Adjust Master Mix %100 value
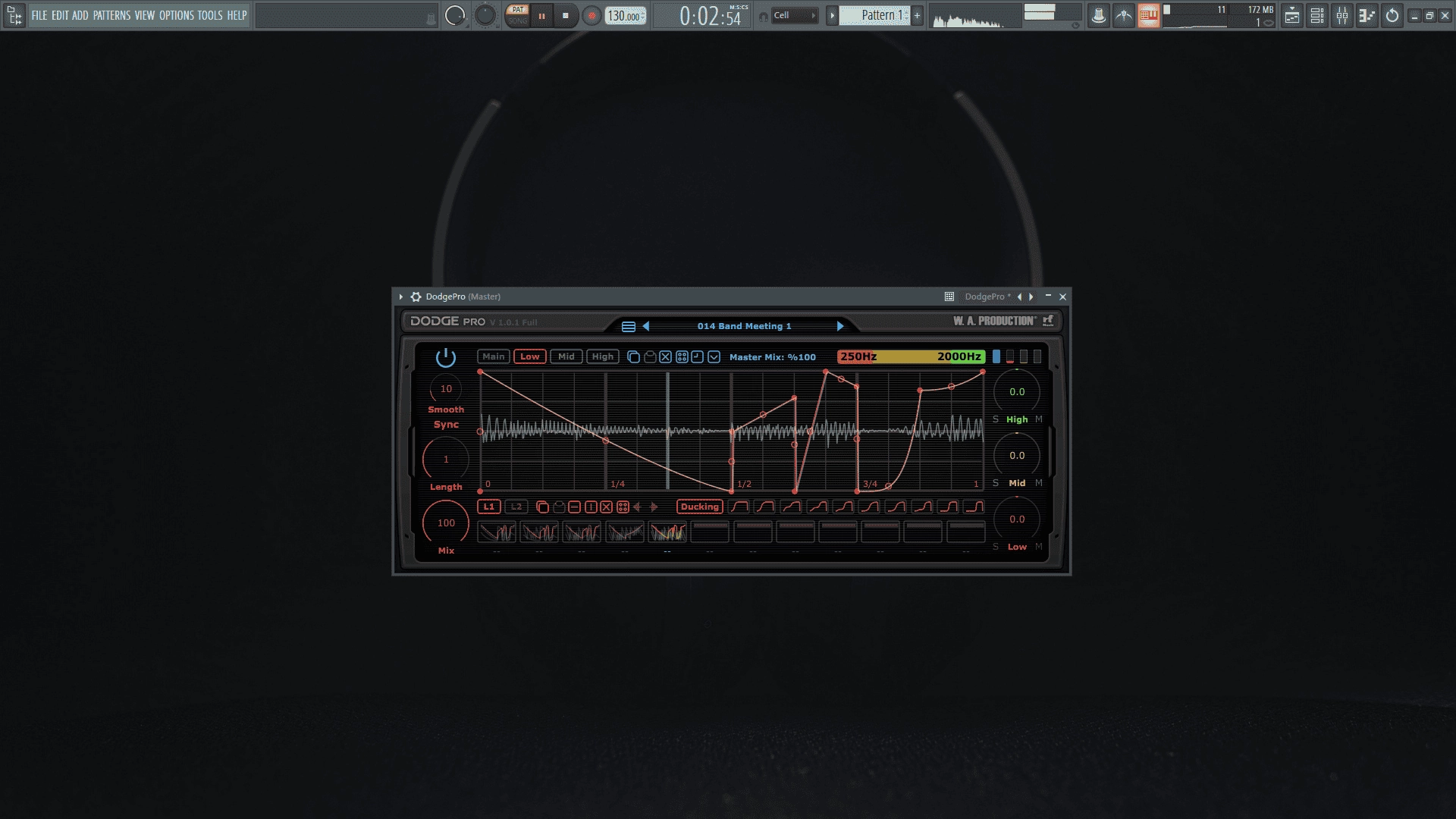The width and height of the screenshot is (1456, 819). coord(773,356)
